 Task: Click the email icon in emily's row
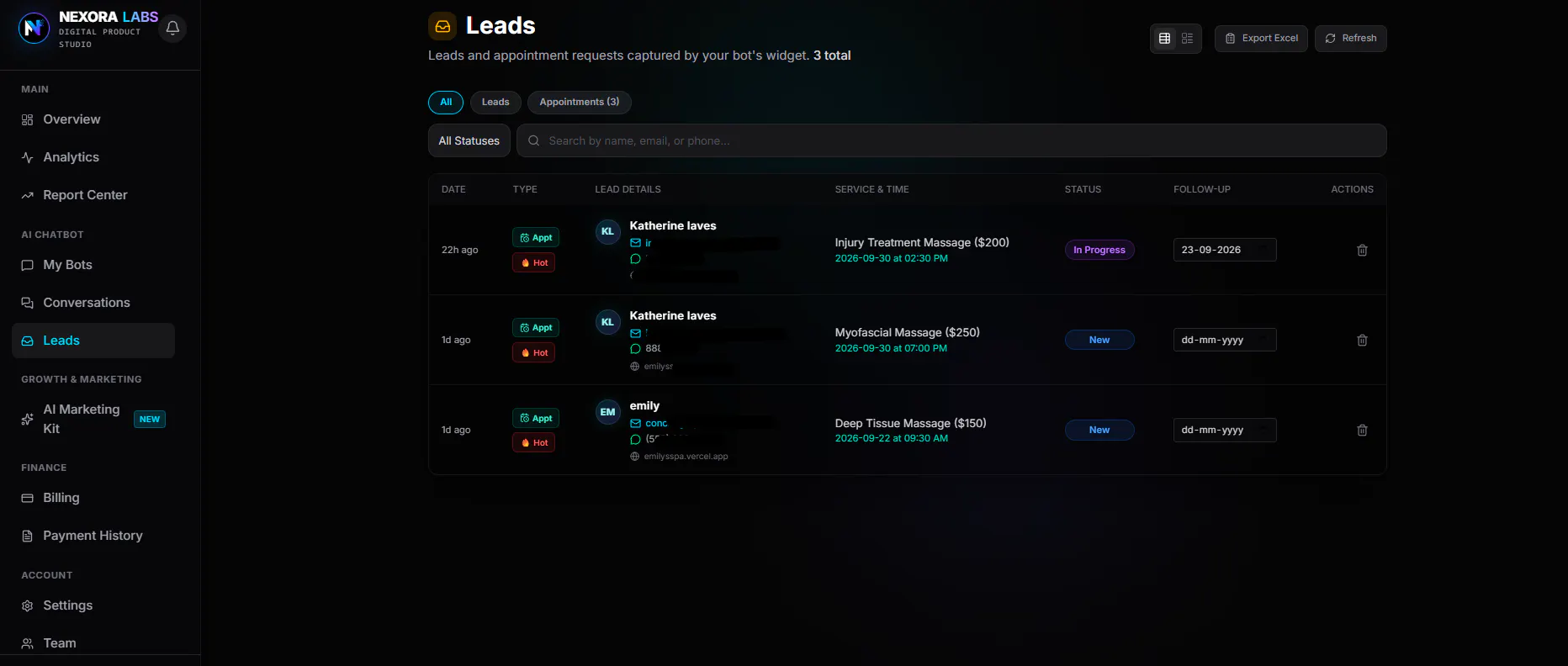tap(635, 423)
